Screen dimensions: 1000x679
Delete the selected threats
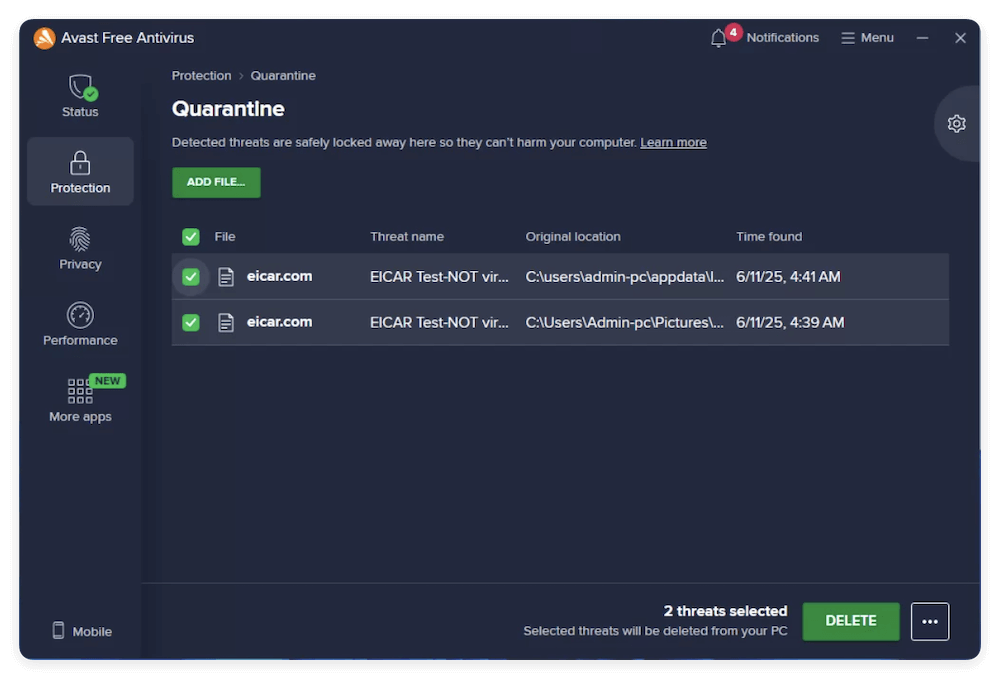pos(850,621)
